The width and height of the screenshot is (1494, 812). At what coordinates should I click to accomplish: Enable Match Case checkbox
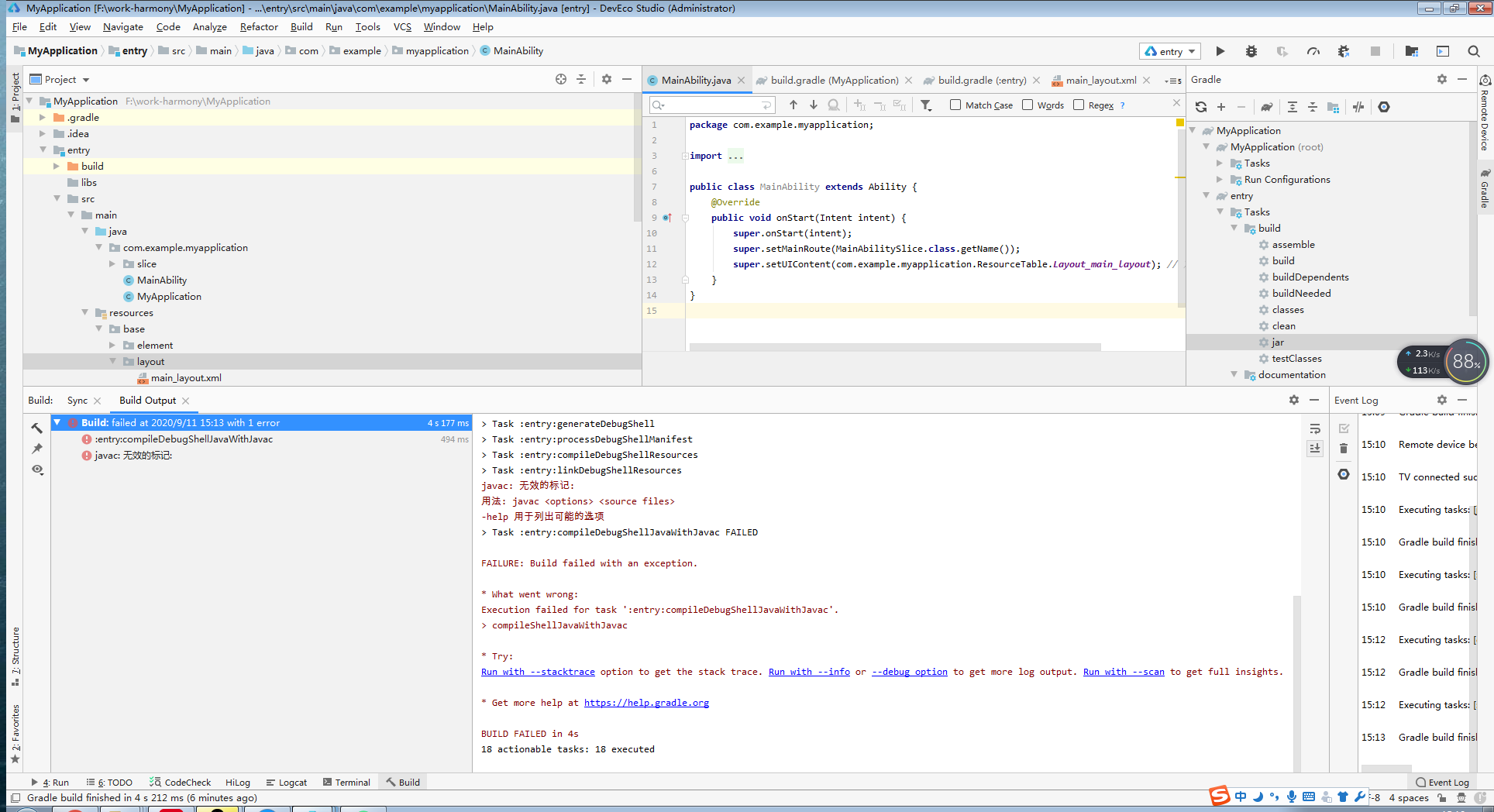955,105
